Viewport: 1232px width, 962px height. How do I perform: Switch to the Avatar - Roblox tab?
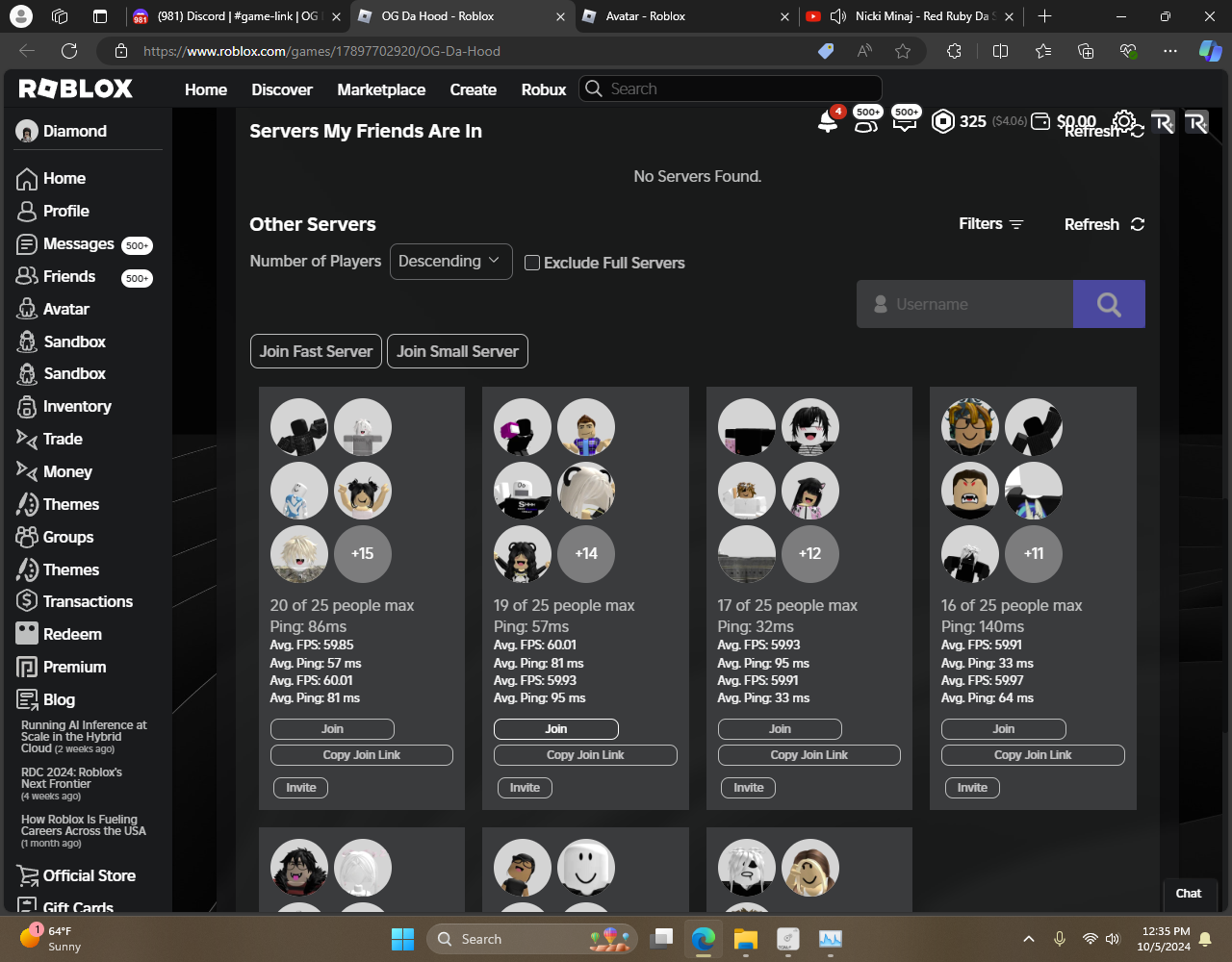(687, 16)
